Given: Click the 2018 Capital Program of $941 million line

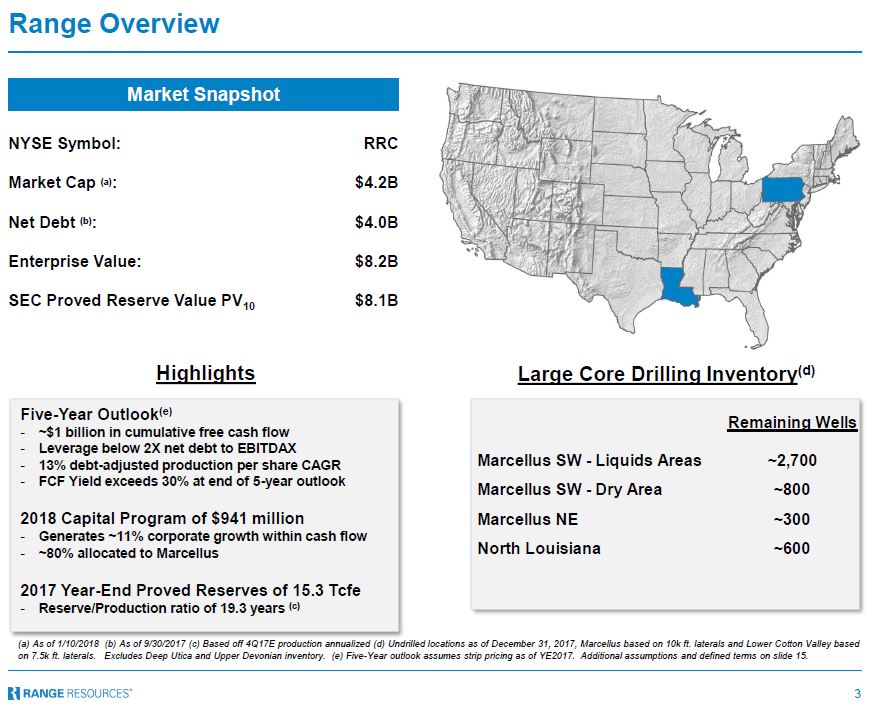Looking at the screenshot, I should (x=162, y=518).
